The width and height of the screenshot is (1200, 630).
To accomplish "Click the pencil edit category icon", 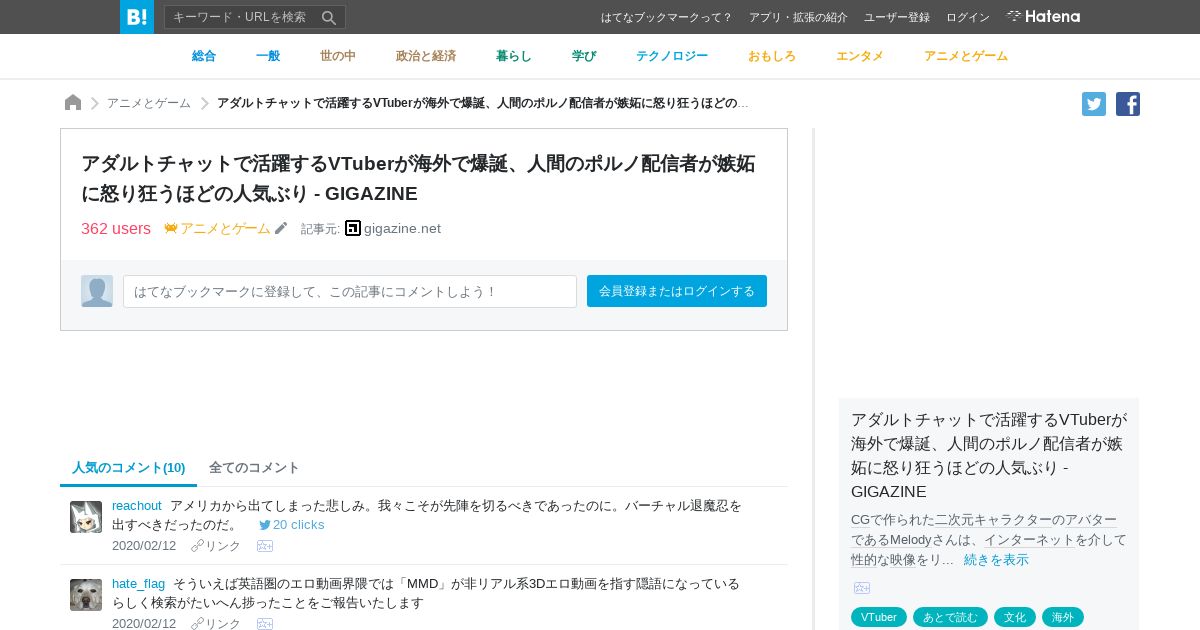I will tap(281, 228).
